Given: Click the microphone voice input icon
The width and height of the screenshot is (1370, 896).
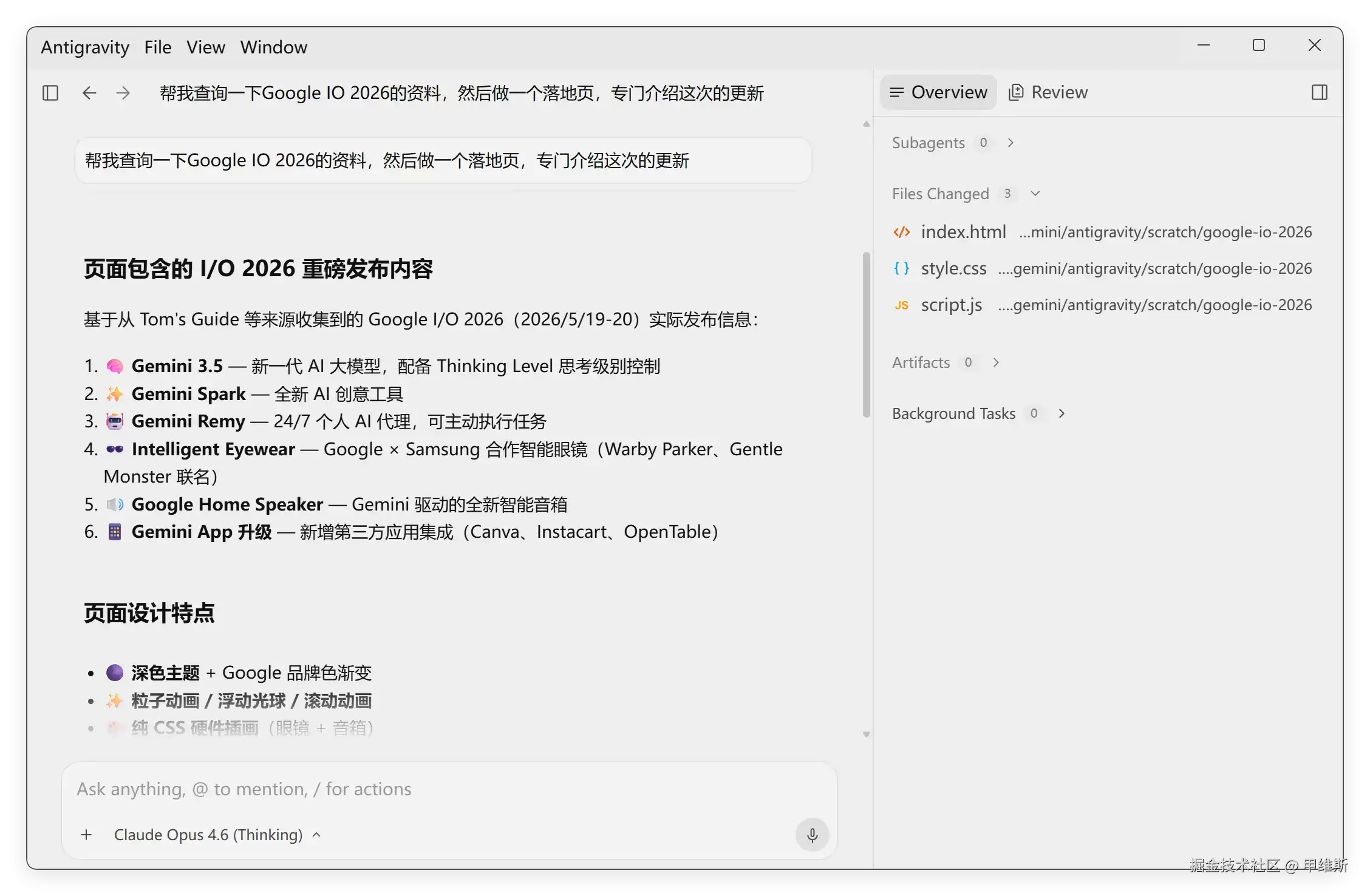Looking at the screenshot, I should tap(812, 835).
